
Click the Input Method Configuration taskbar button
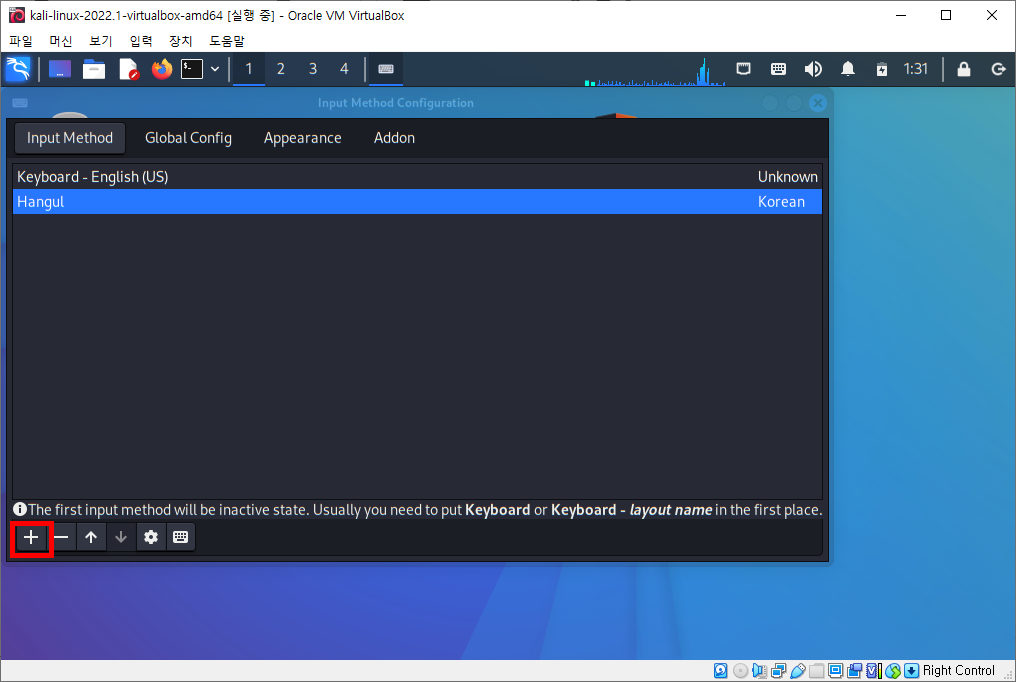pos(386,69)
